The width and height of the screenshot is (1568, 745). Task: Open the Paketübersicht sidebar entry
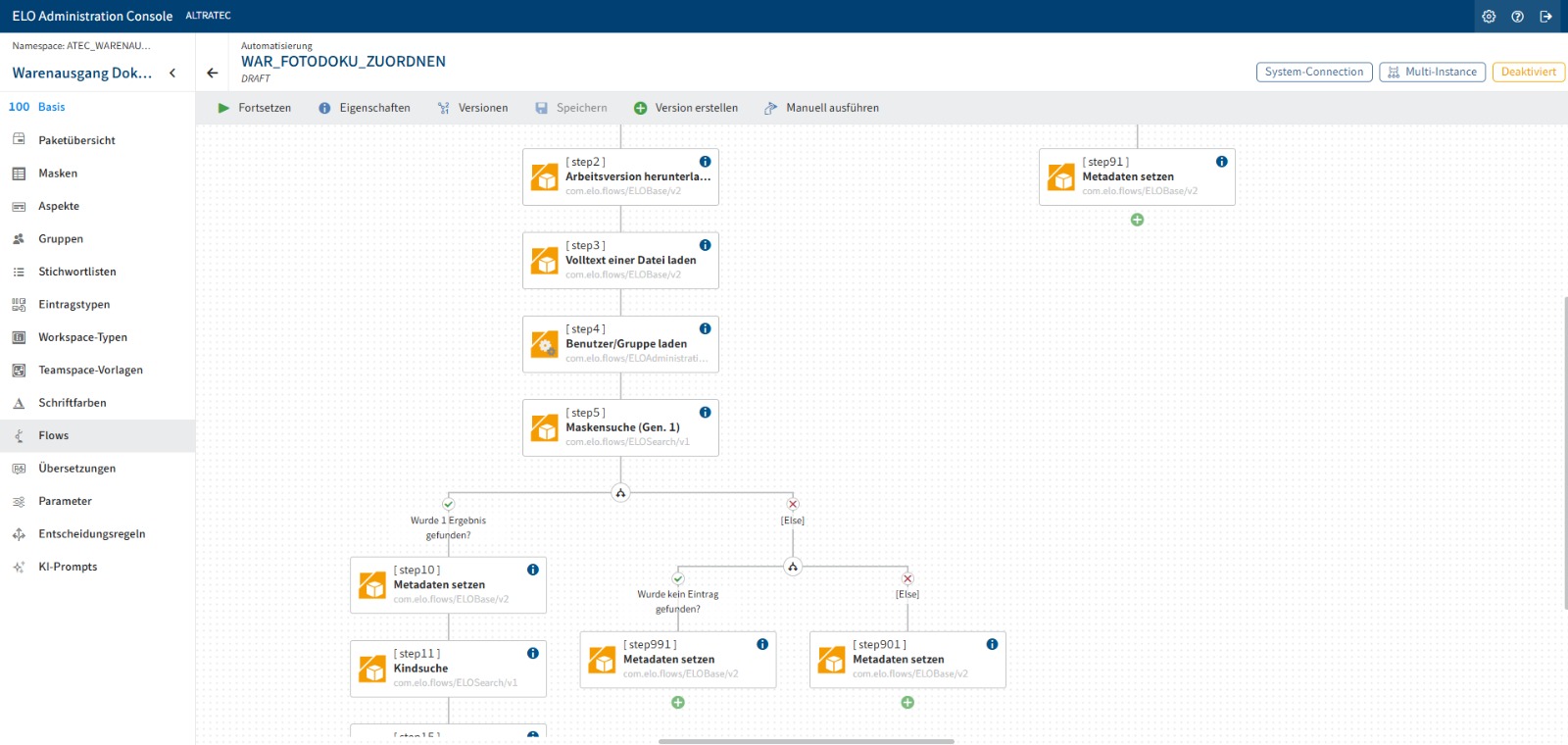pyautogui.click(x=98, y=140)
